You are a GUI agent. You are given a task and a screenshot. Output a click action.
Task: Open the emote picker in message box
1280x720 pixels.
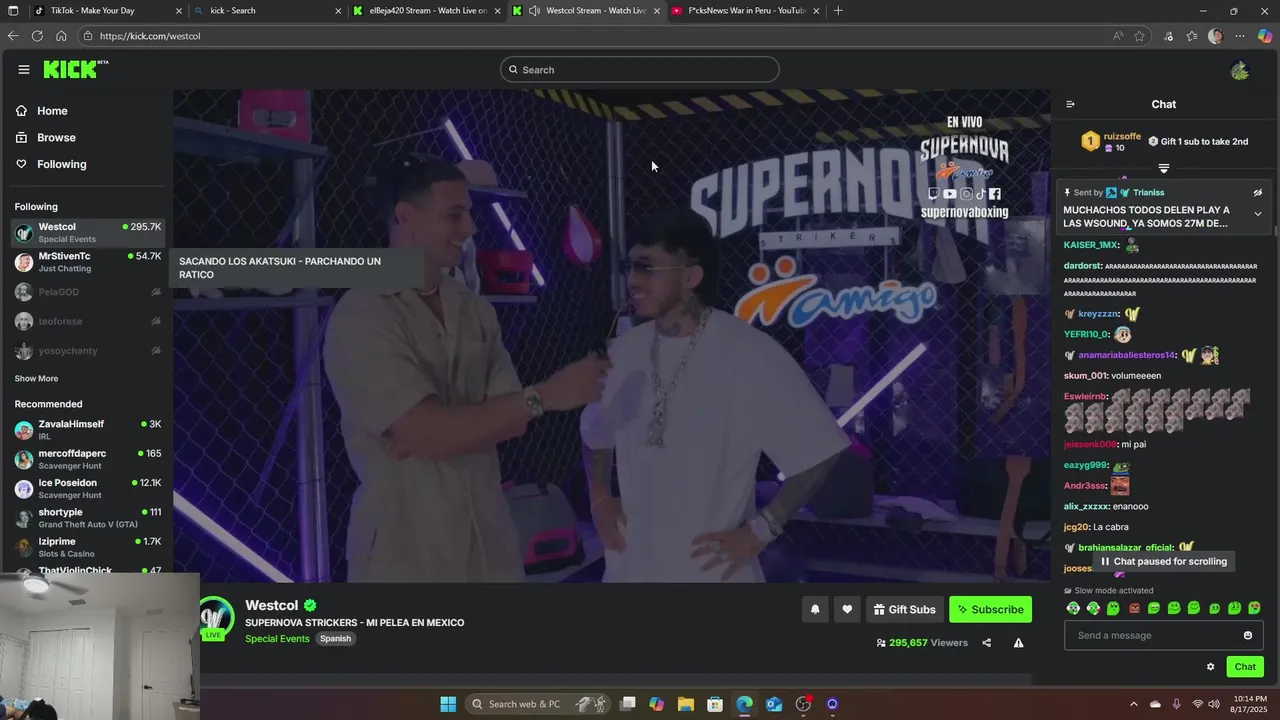1247,635
